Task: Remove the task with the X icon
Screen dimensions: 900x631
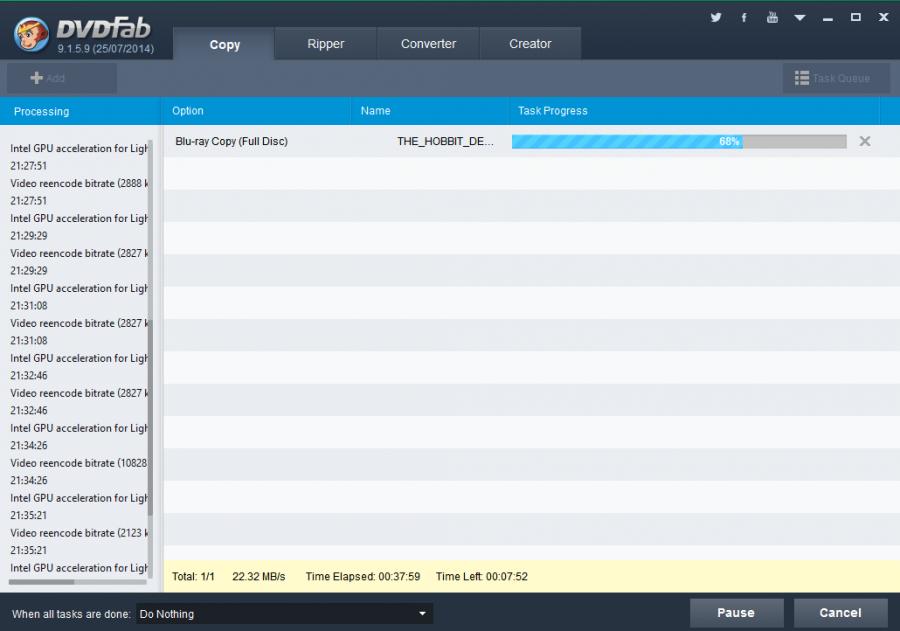Action: [864, 141]
